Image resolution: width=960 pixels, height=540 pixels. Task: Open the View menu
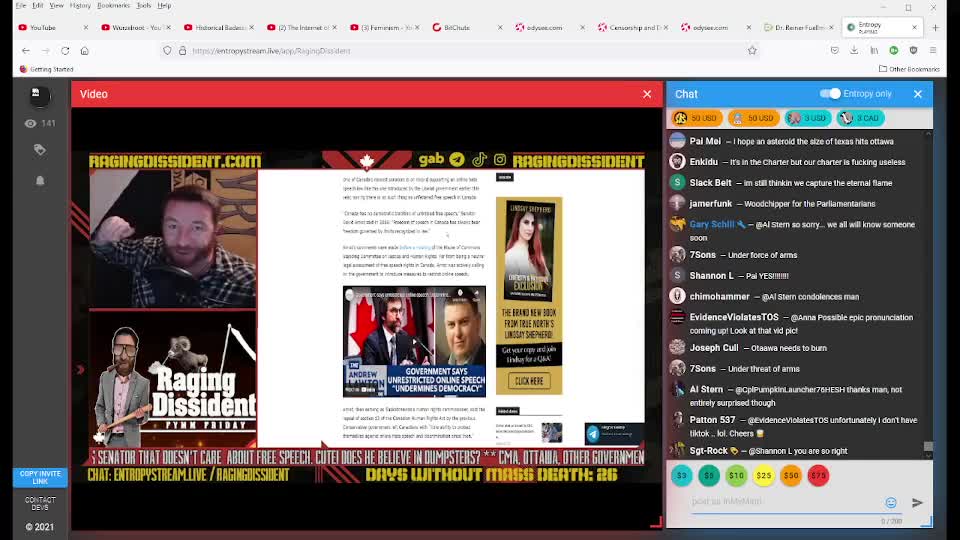click(x=56, y=6)
